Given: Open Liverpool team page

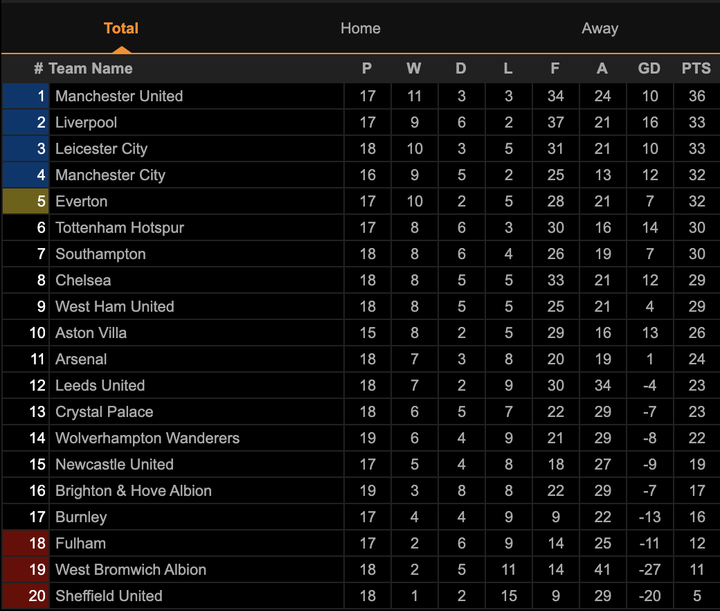Looking at the screenshot, I should coord(86,122).
